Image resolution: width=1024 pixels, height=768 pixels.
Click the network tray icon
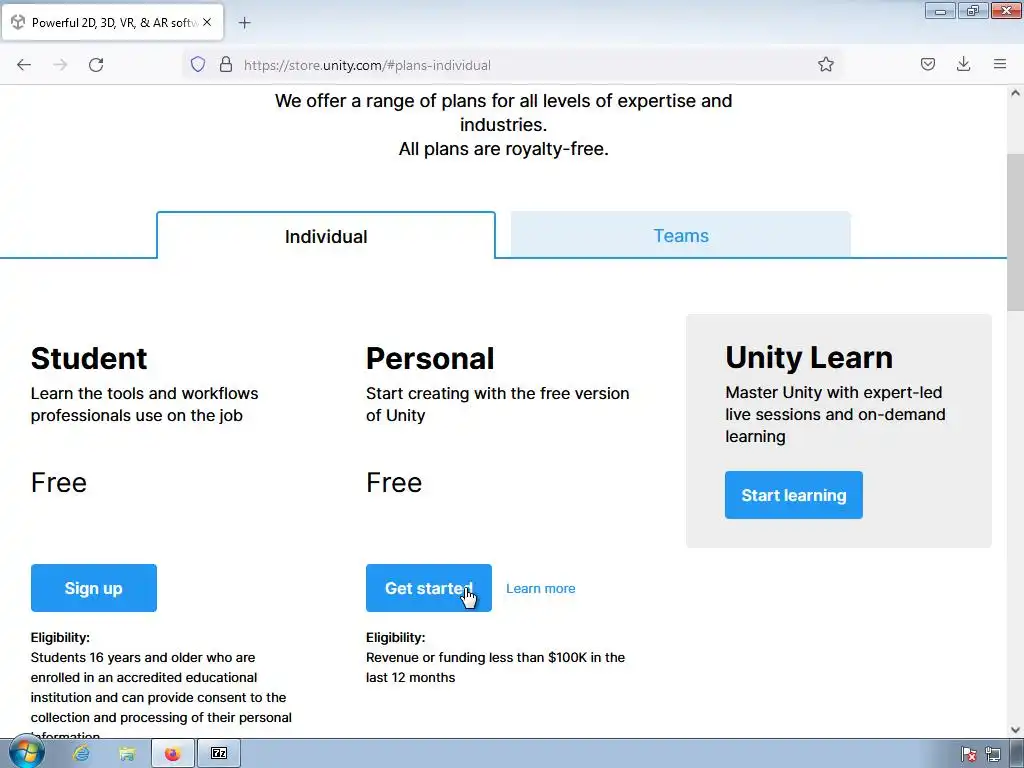point(993,754)
